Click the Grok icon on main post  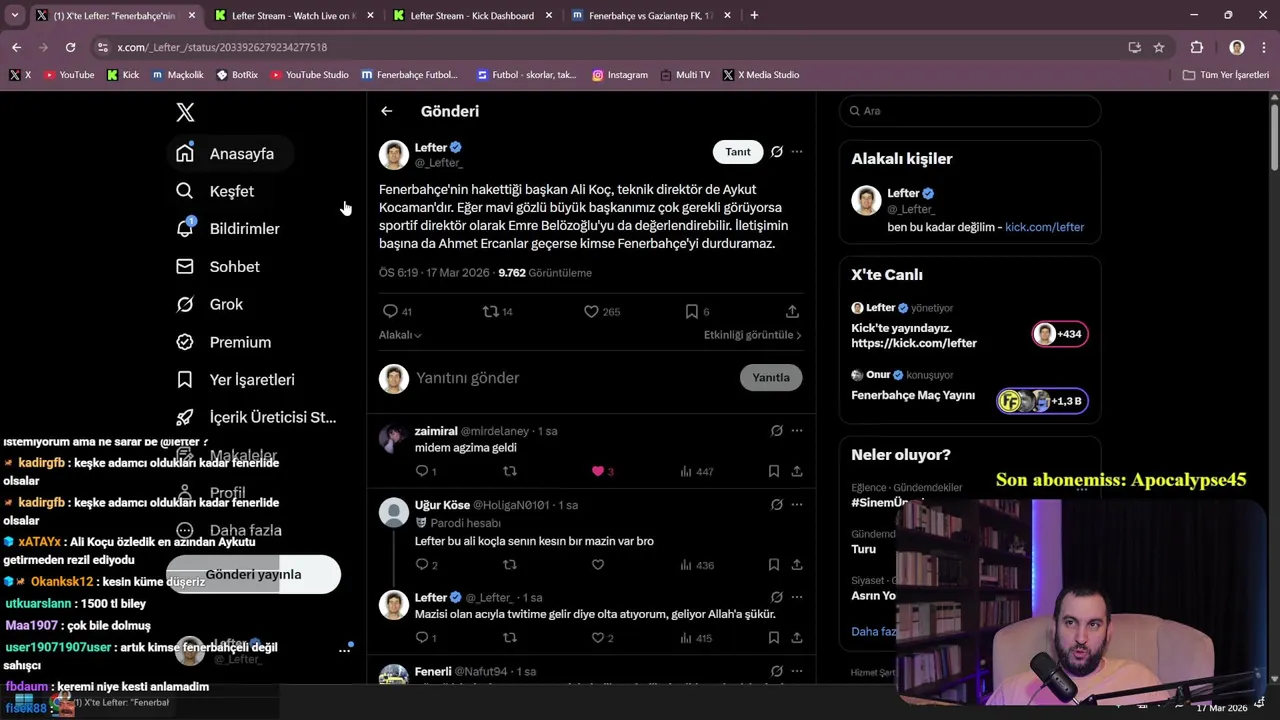(x=776, y=152)
